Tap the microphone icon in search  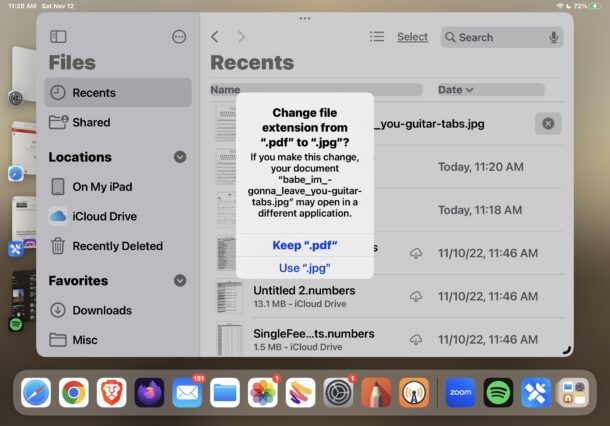[553, 37]
